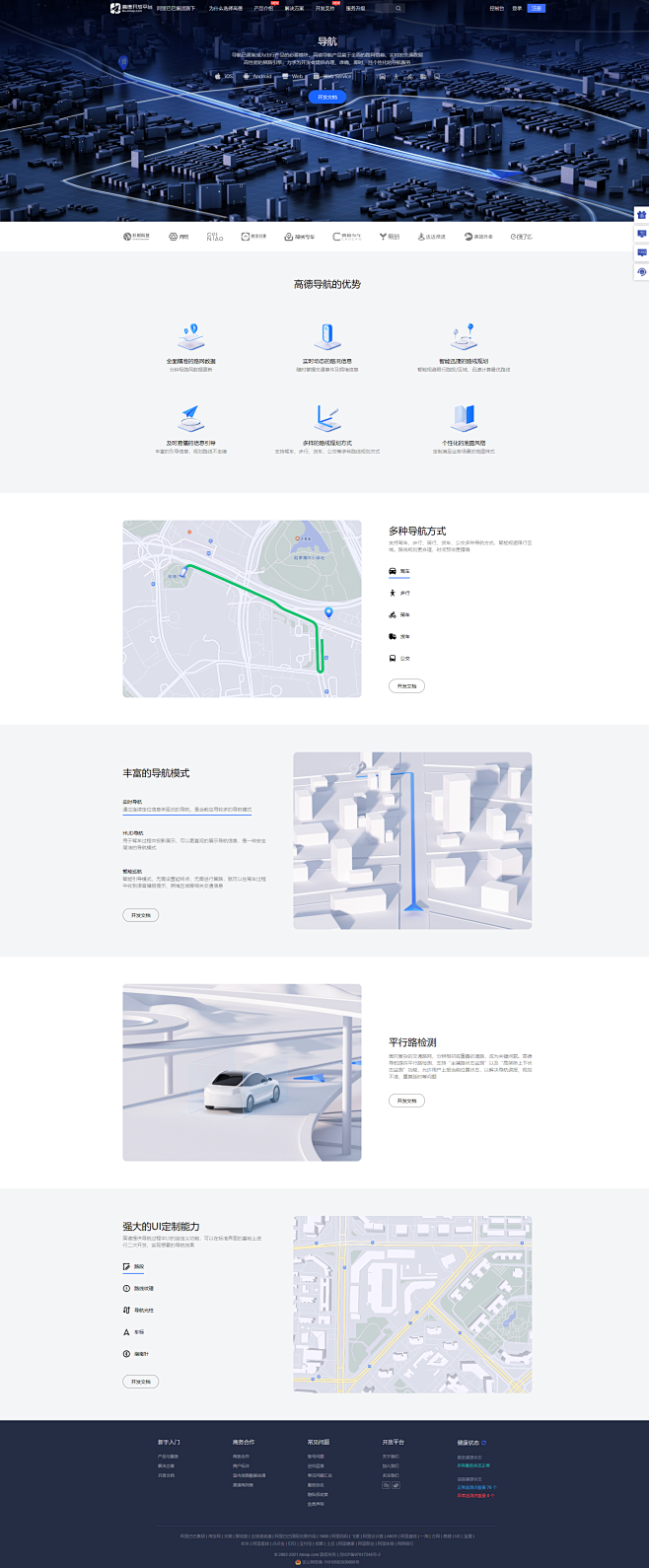The height and width of the screenshot is (1568, 649).
Task: Click the bottom floating sidebar icon on right edge
Action: coord(641,271)
